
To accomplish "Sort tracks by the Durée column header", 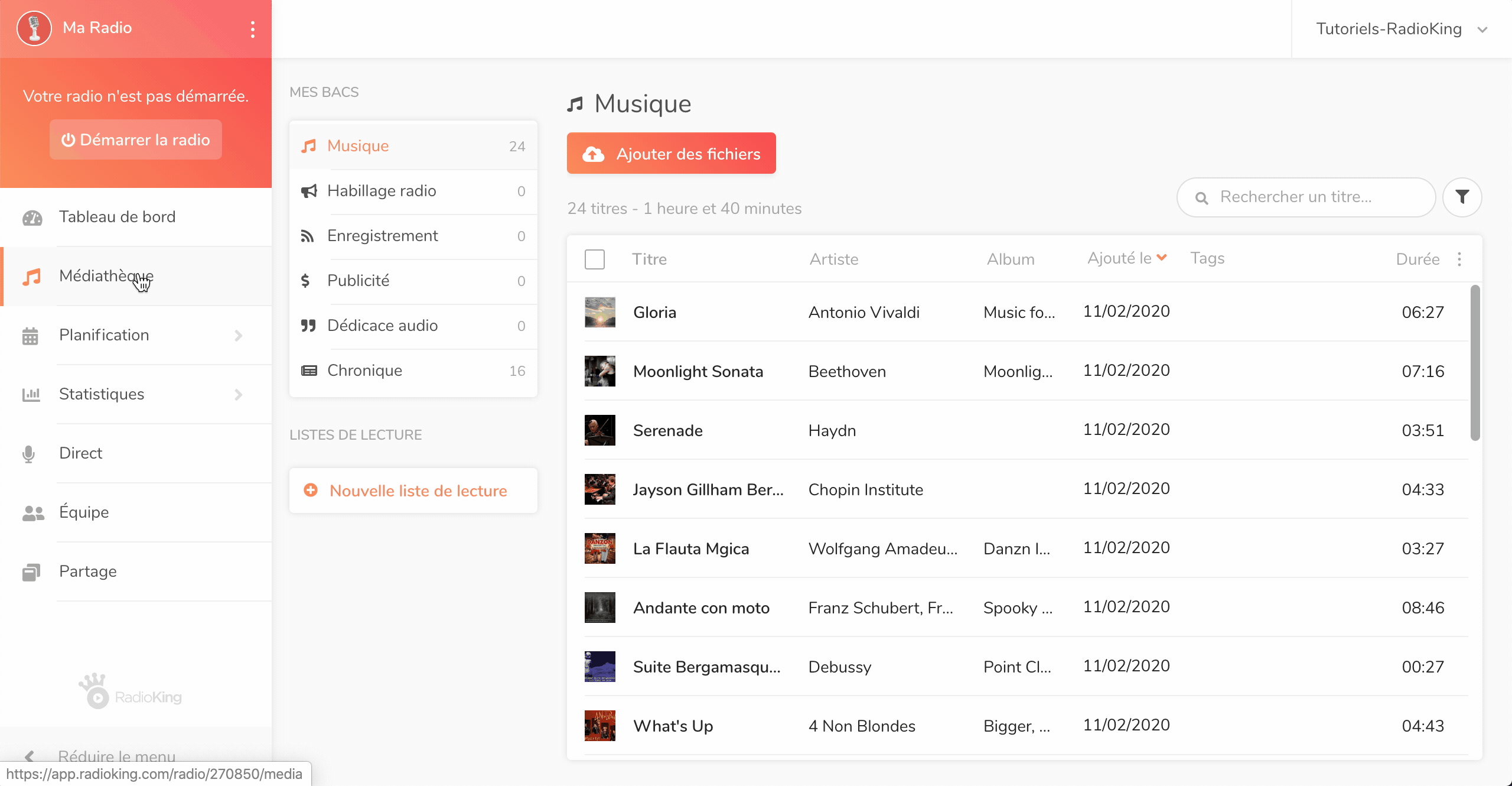I will [x=1417, y=259].
